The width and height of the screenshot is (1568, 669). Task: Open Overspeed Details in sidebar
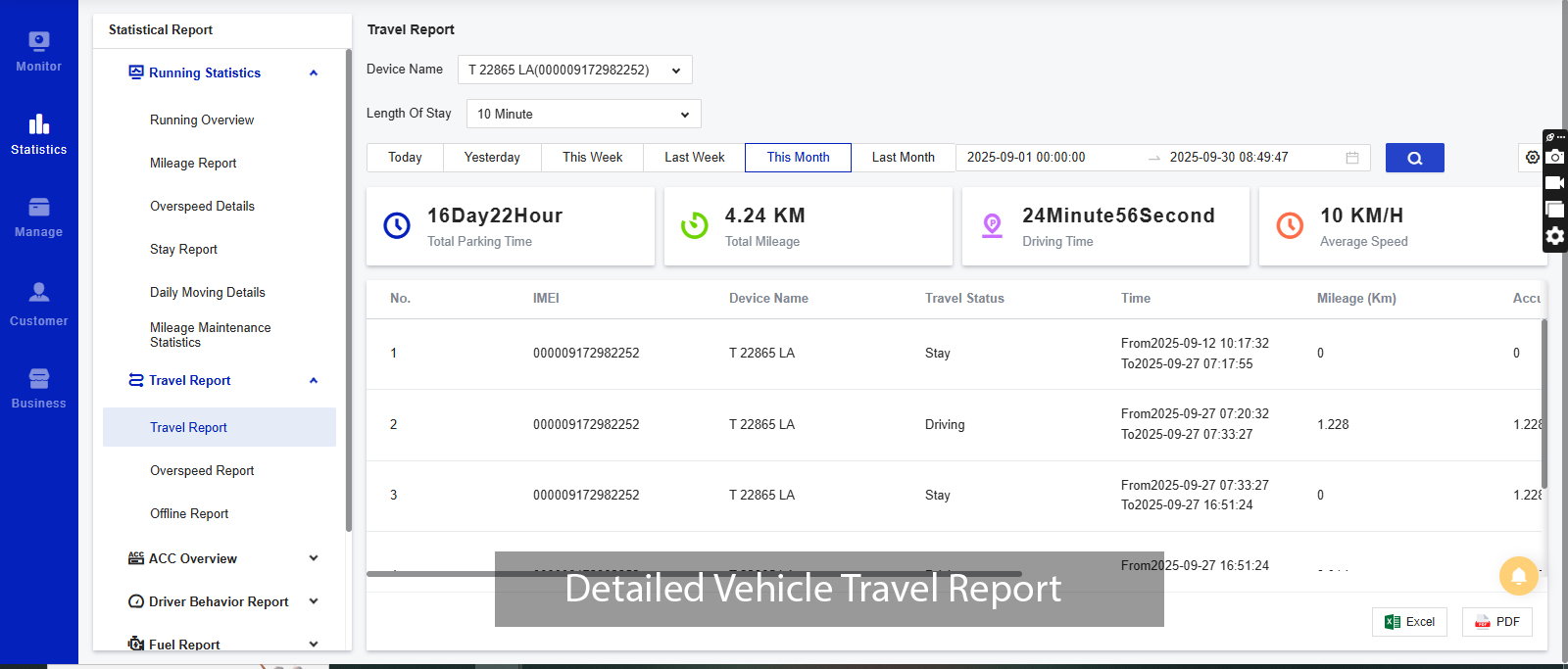(x=202, y=207)
